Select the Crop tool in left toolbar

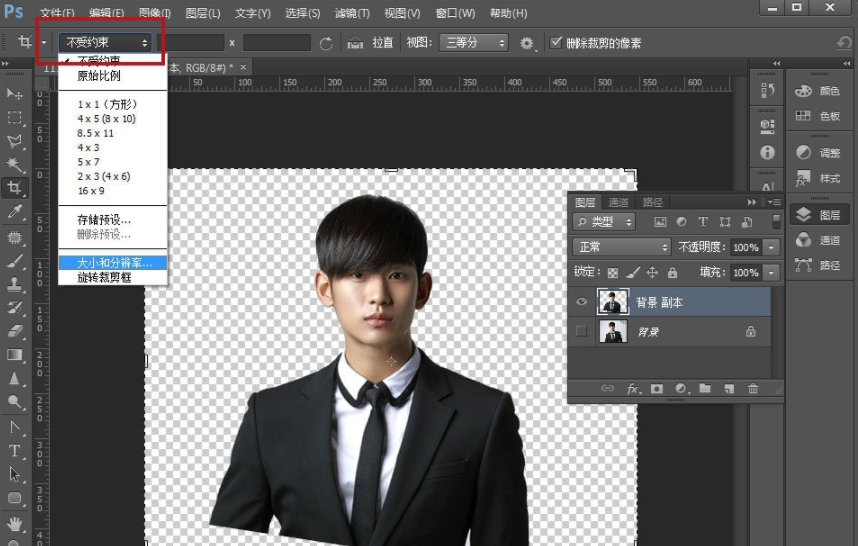pos(14,188)
